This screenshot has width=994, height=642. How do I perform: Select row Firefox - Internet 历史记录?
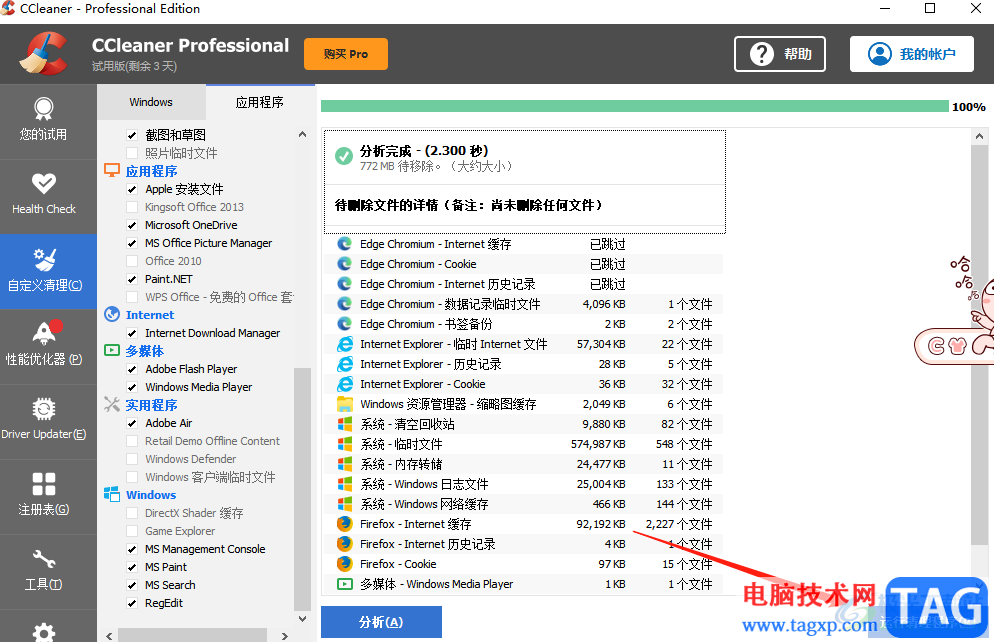(x=524, y=544)
